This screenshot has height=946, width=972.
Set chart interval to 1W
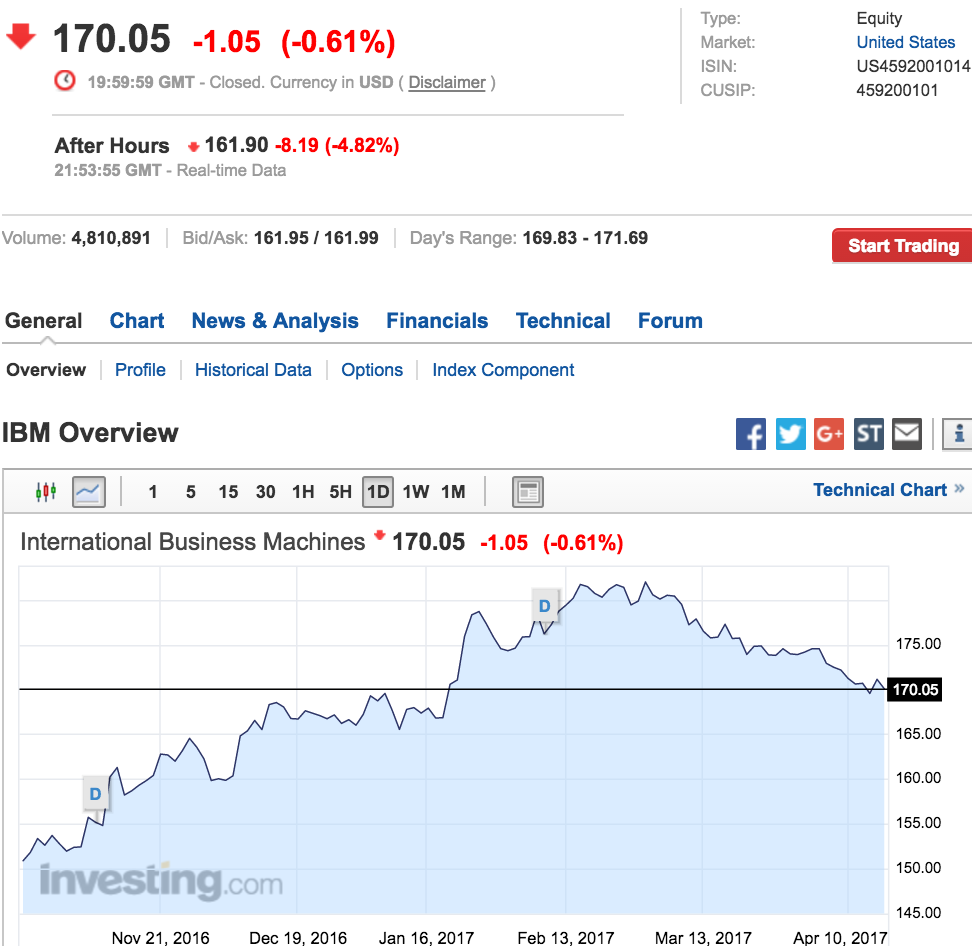point(415,491)
